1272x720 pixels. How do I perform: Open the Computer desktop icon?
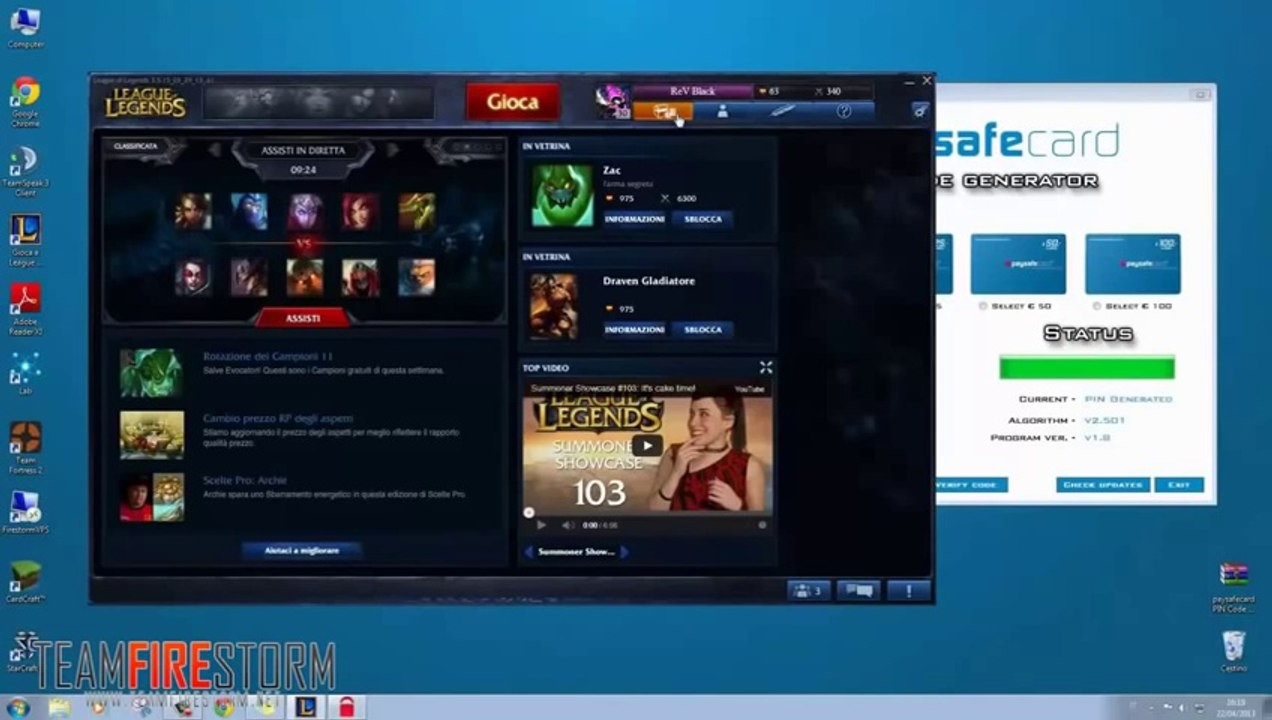pyautogui.click(x=25, y=27)
